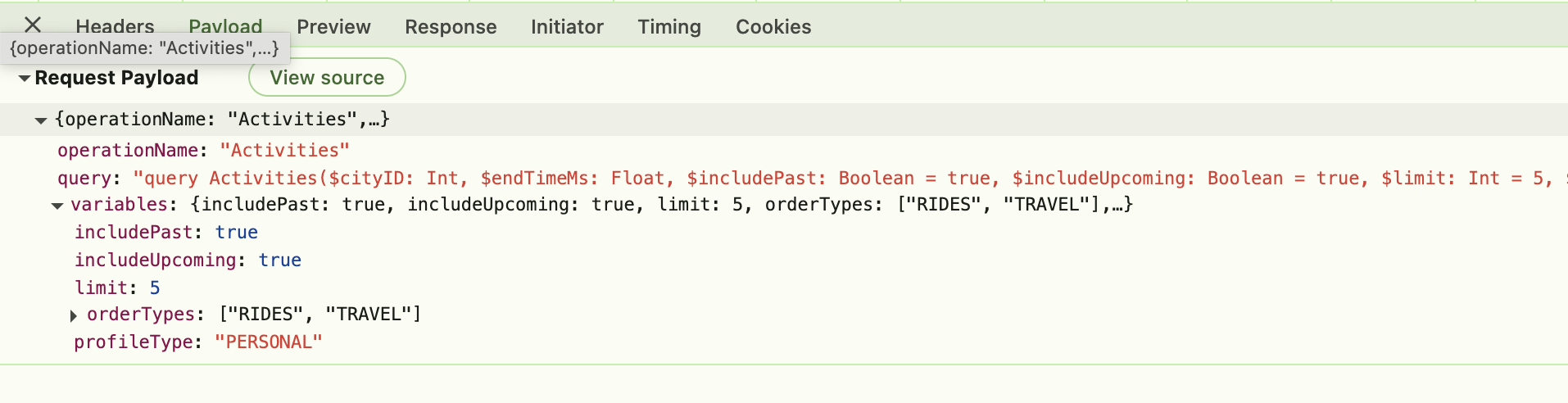The height and width of the screenshot is (403, 1568).
Task: Click the profileType "PERSONAL" value
Action: point(268,342)
